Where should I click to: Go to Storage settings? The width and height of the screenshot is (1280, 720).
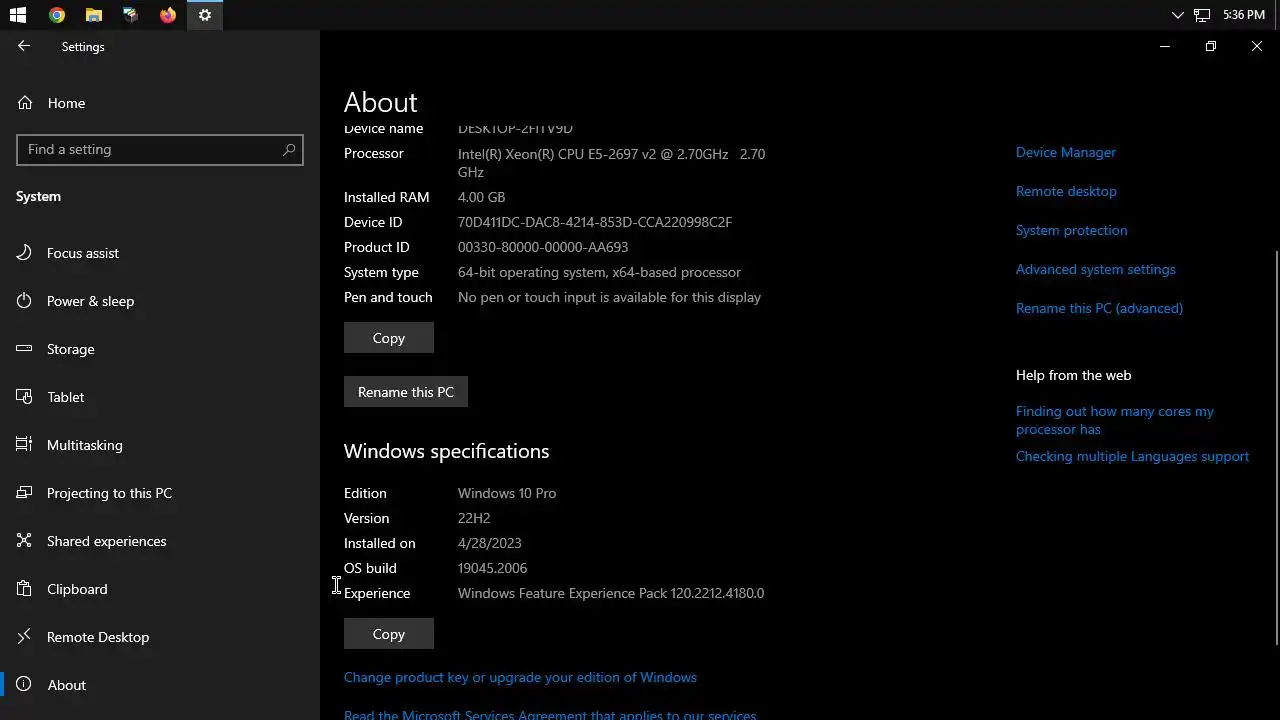pyautogui.click(x=160, y=349)
